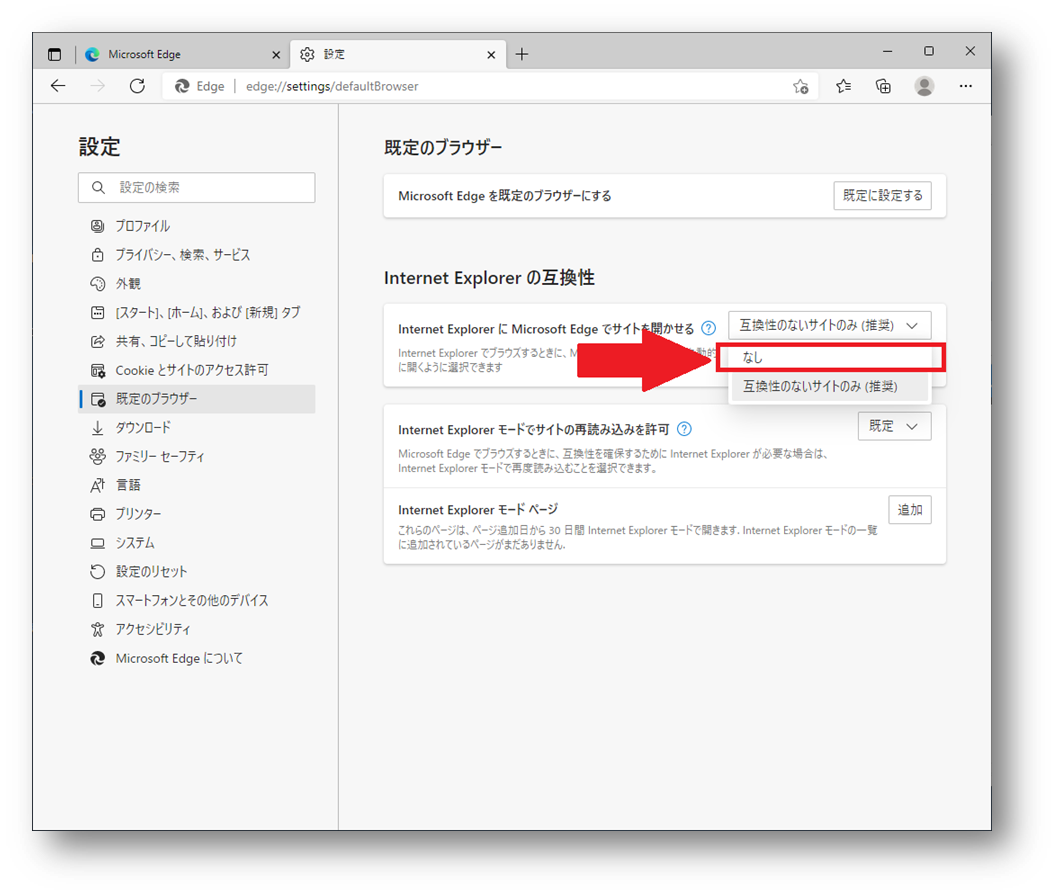Click the Microsoft Edge を既定のブラウザーにする label
1057x896 pixels.
pyautogui.click(x=505, y=196)
